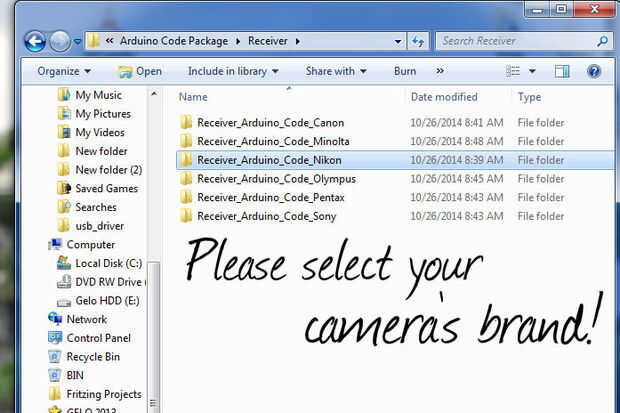Sort by Name column header
The image size is (620, 413).
tap(193, 97)
